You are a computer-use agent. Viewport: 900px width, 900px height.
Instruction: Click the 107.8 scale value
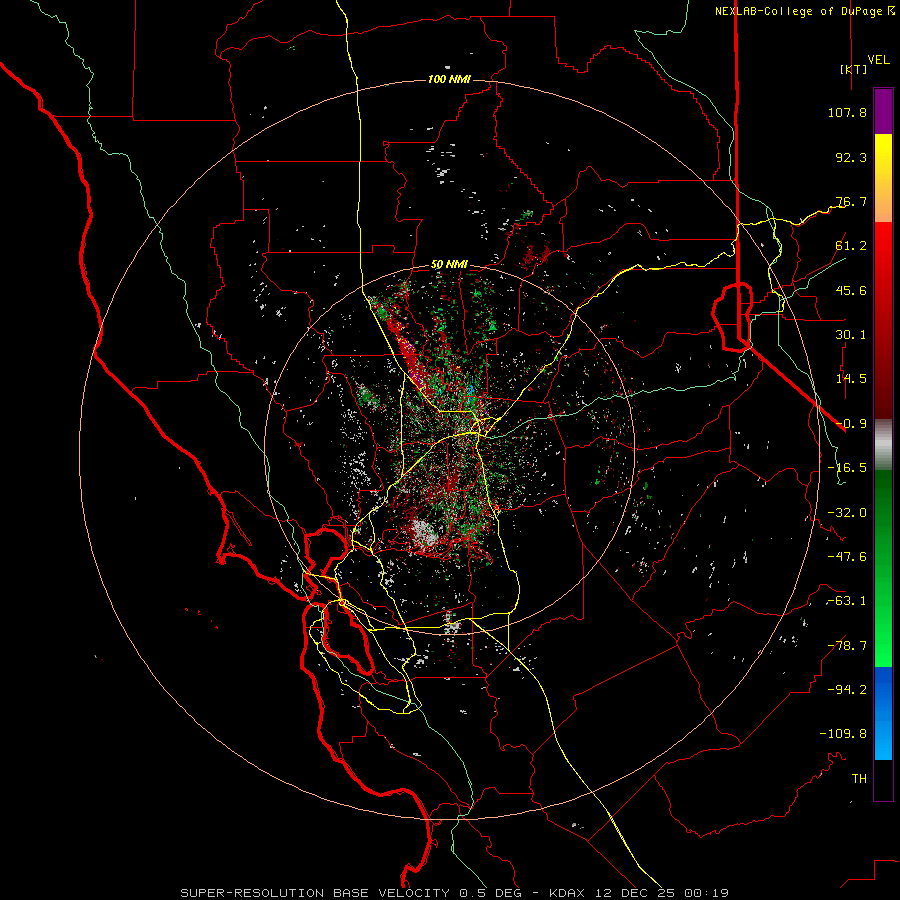tap(847, 112)
